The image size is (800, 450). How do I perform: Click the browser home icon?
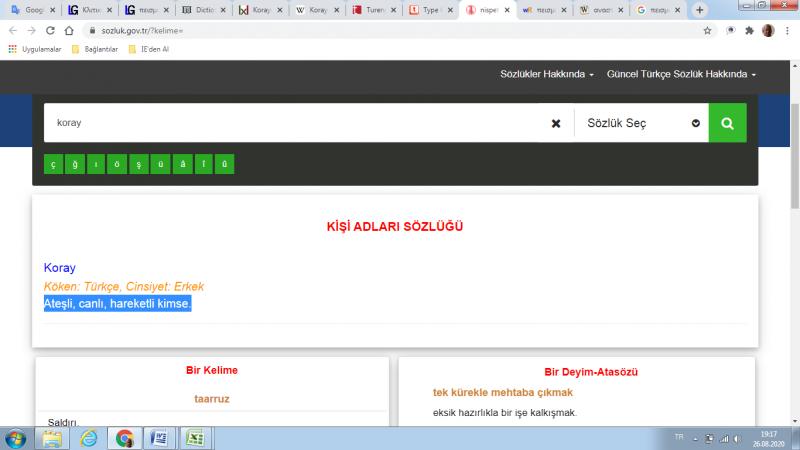pyautogui.click(x=69, y=31)
